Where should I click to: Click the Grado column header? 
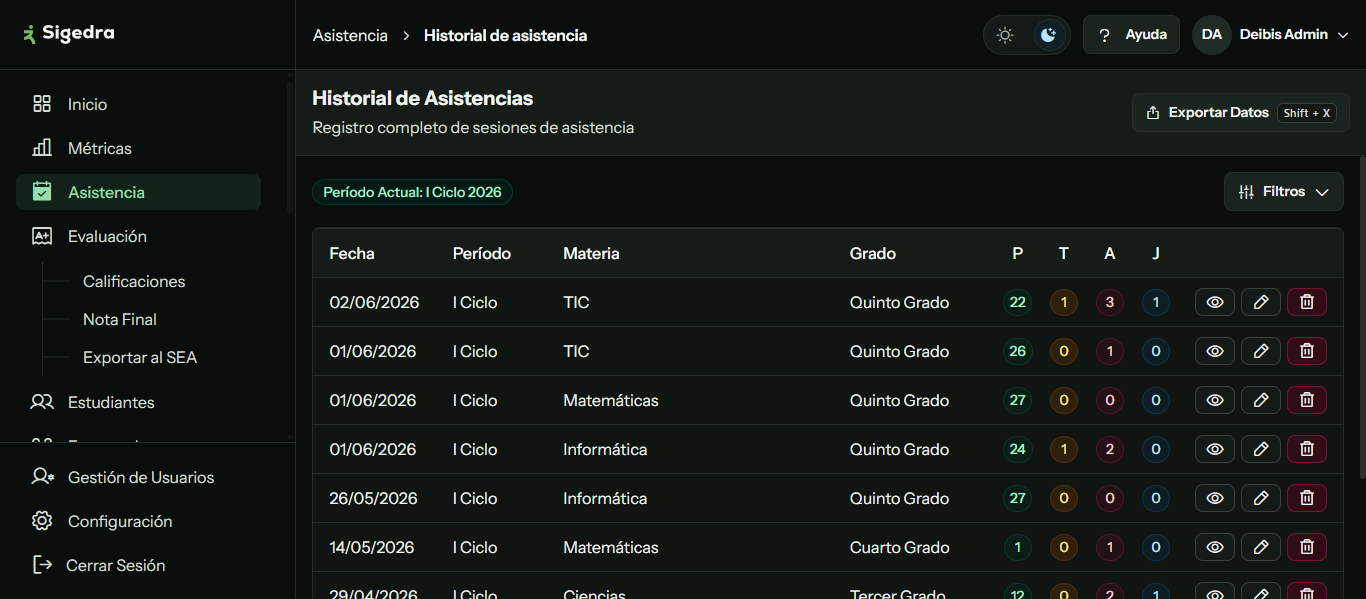(873, 253)
